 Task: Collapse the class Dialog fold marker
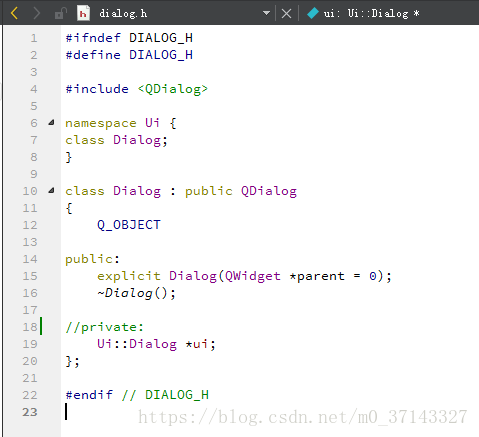tap(51, 191)
